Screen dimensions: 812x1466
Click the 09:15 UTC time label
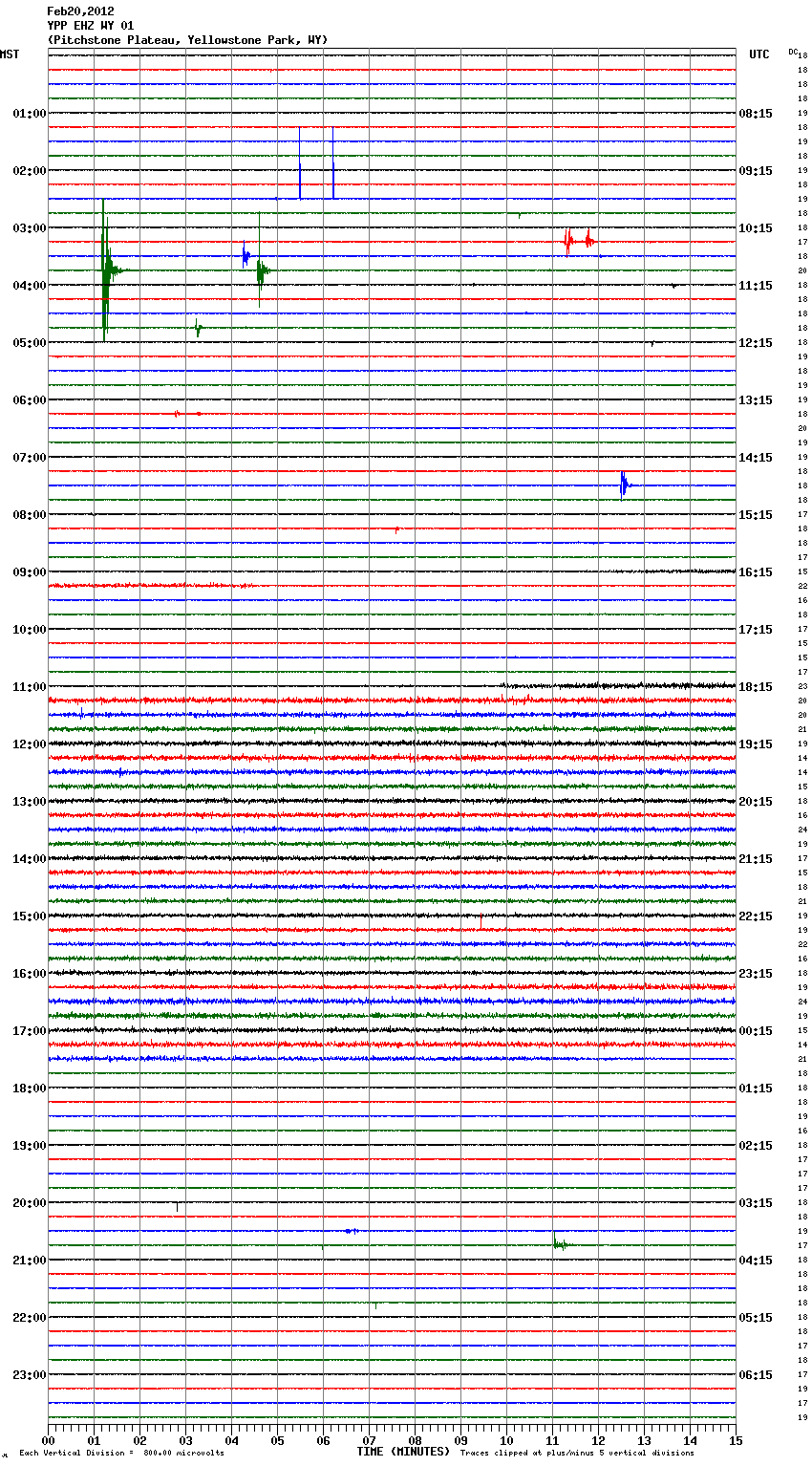pos(756,171)
